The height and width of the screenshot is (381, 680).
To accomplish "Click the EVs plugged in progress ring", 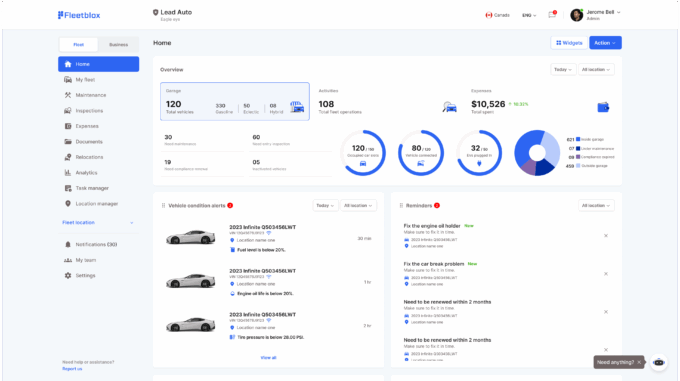I will pos(479,153).
